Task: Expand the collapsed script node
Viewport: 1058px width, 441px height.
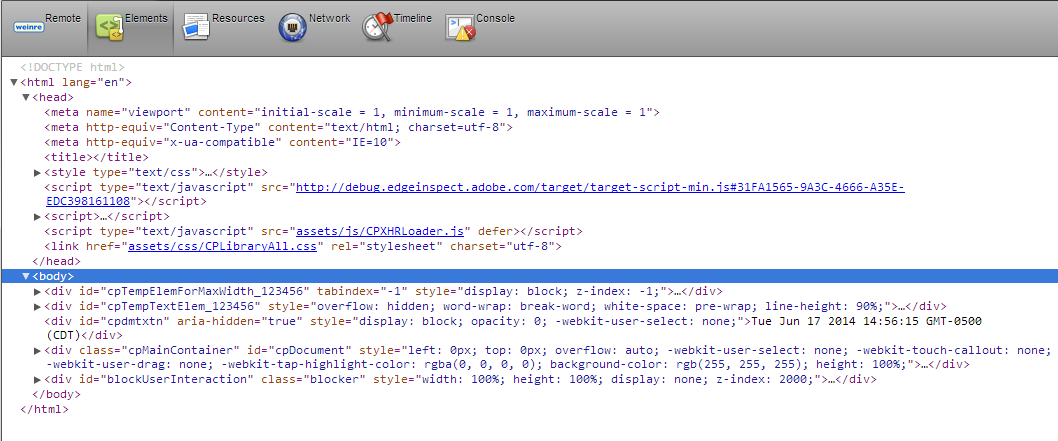Action: pyautogui.click(x=38, y=216)
